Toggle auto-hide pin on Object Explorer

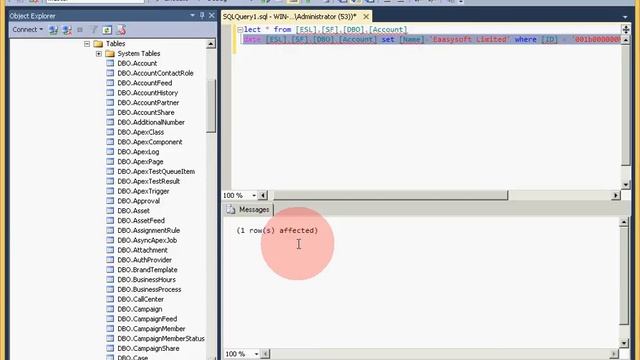click(x=202, y=16)
